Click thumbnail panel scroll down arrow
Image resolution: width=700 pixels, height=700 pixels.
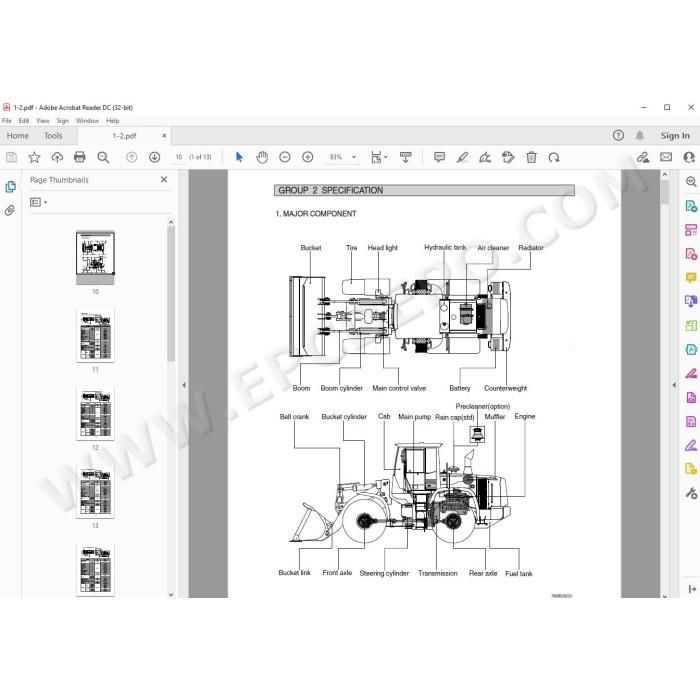click(171, 594)
